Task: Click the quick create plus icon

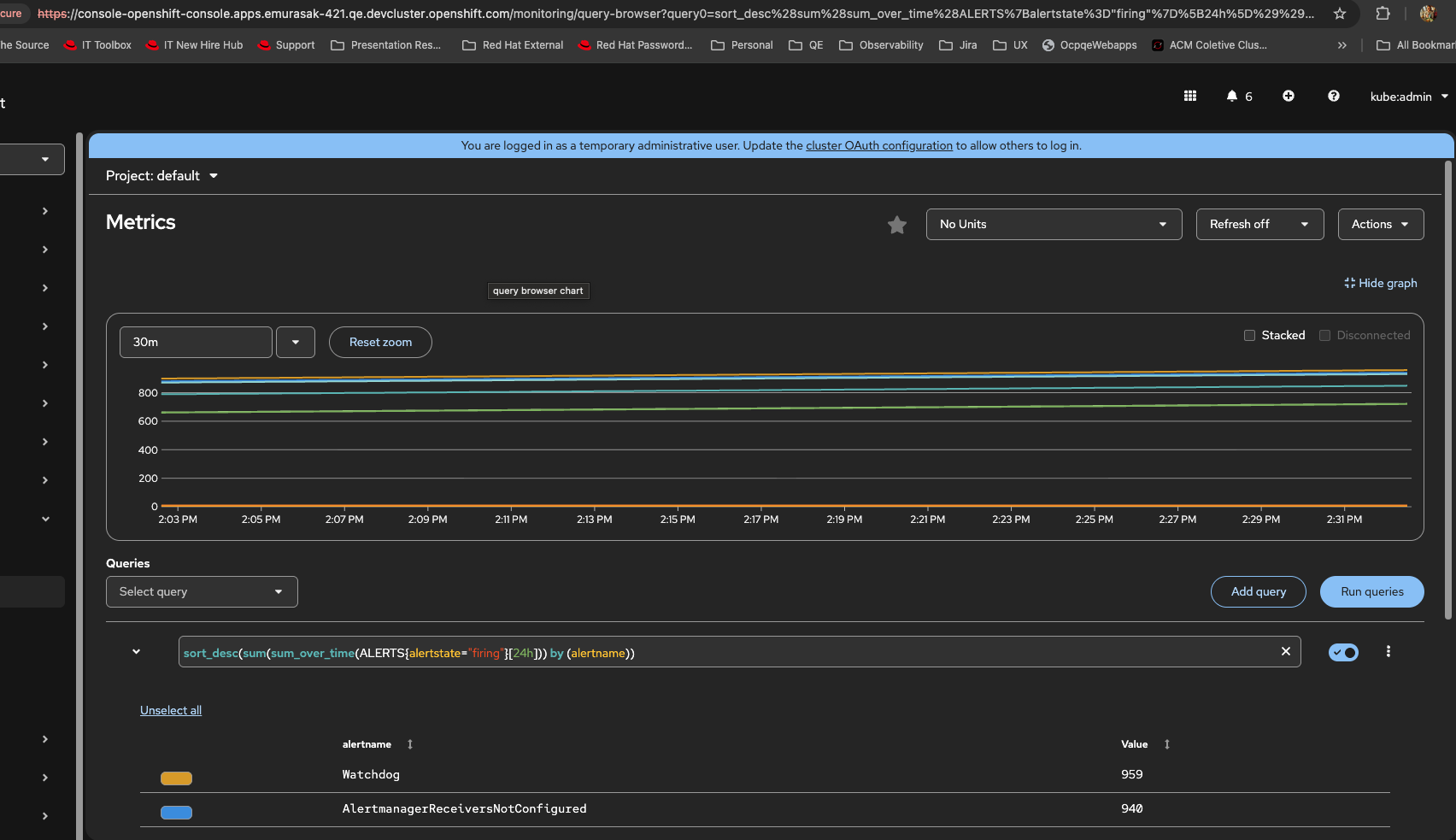Action: point(1288,96)
